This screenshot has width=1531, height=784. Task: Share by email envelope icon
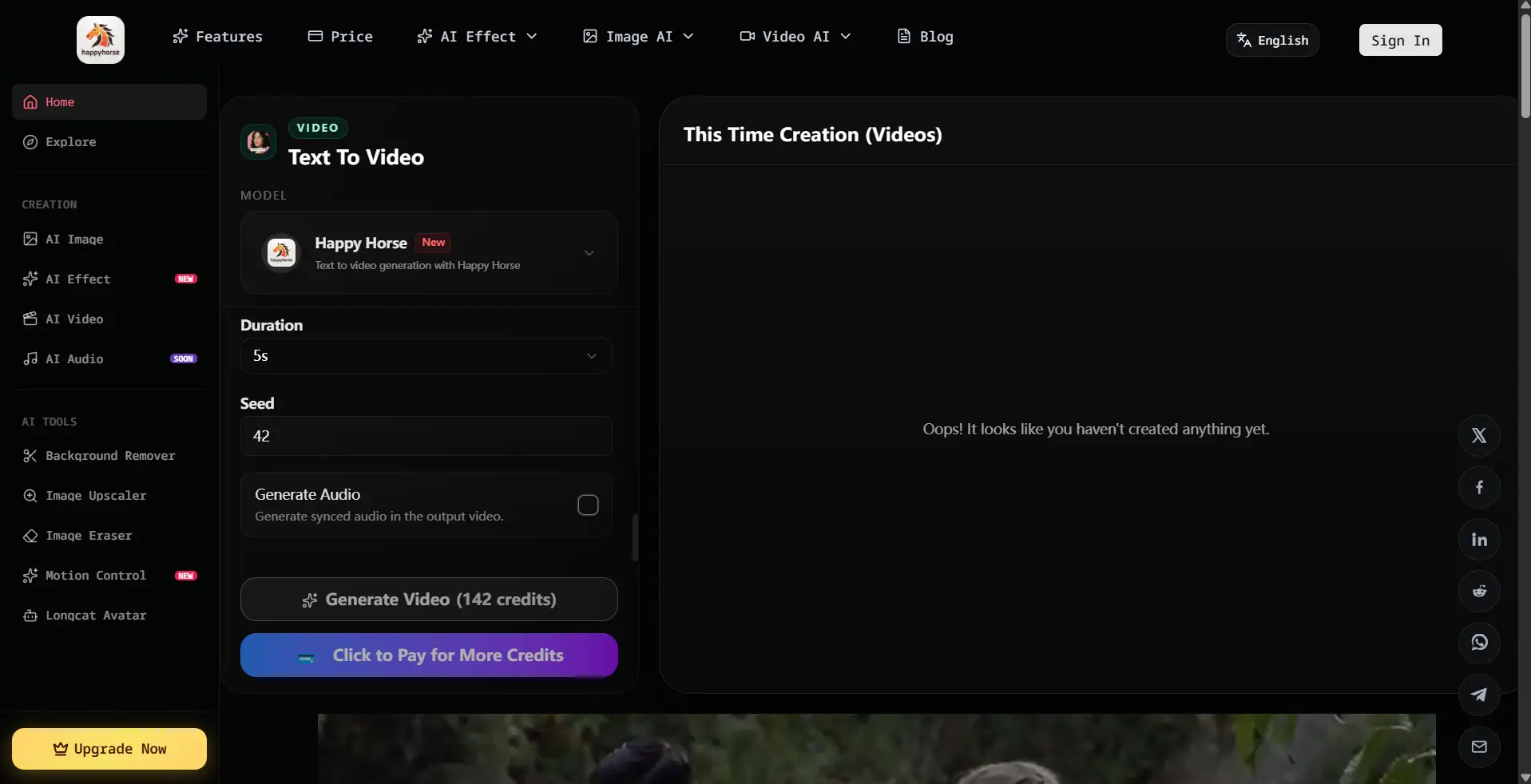pyautogui.click(x=1479, y=746)
